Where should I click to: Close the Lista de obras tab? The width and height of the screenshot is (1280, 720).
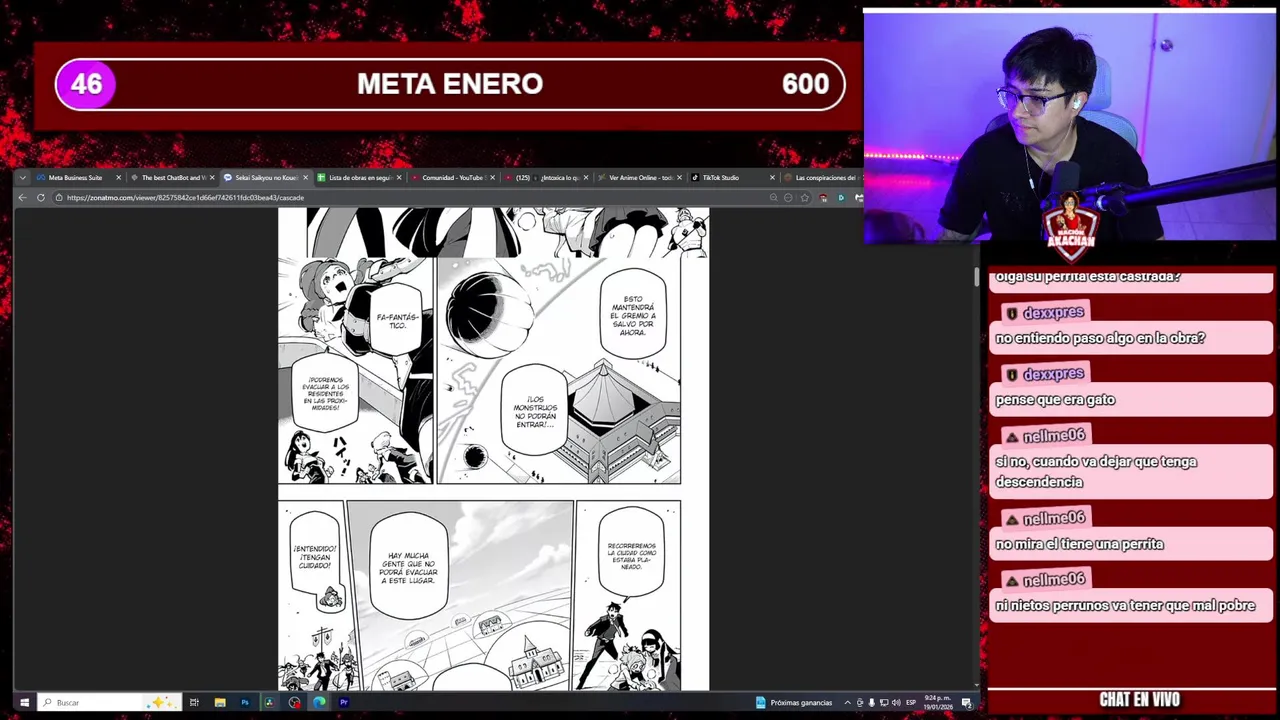point(399,177)
